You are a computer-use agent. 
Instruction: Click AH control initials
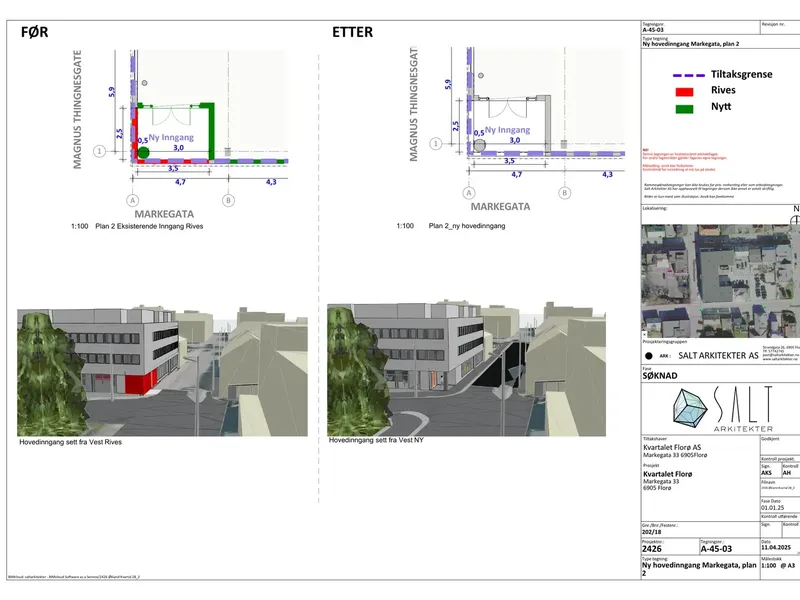[787, 473]
